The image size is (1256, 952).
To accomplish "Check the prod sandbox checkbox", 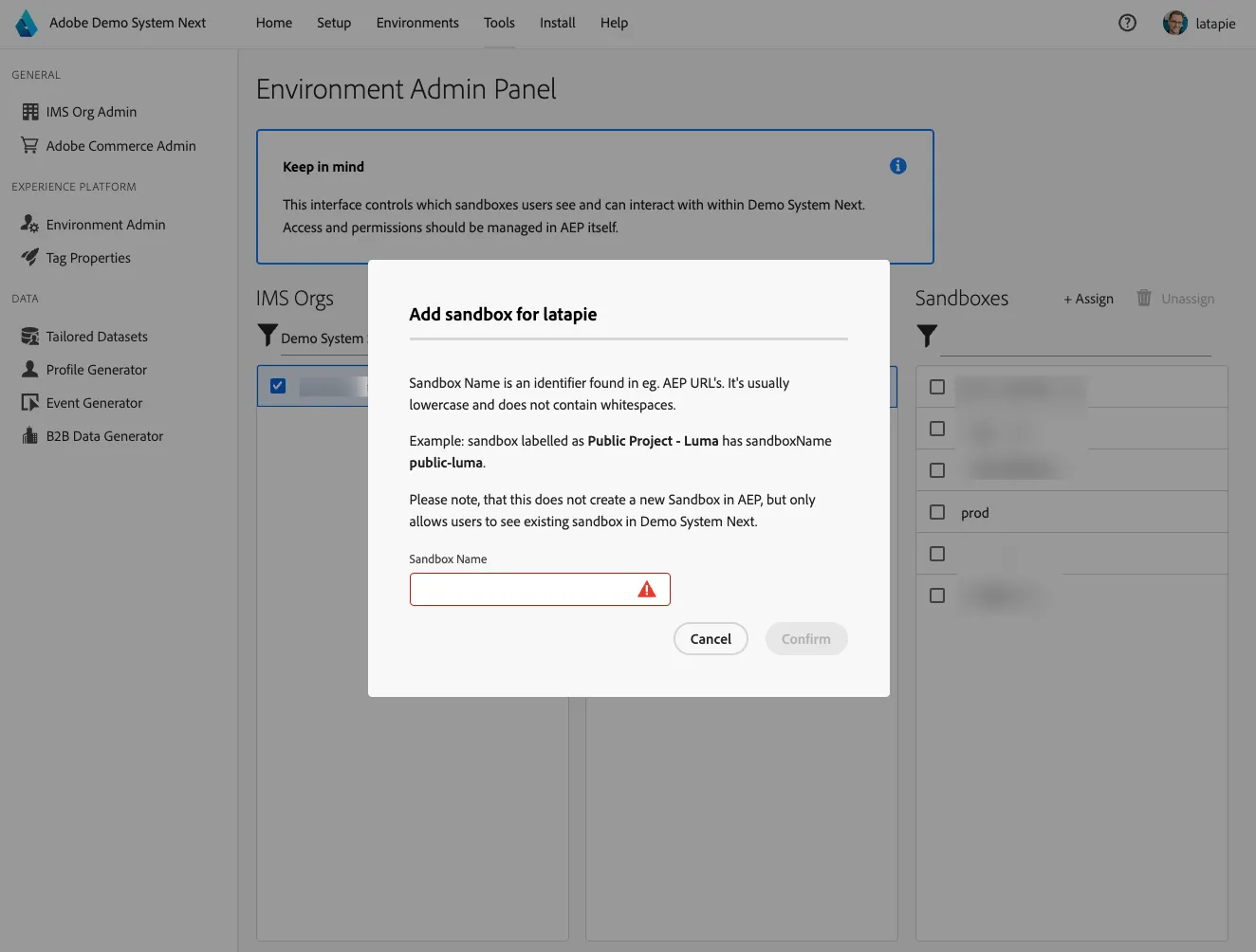I will tap(937, 512).
